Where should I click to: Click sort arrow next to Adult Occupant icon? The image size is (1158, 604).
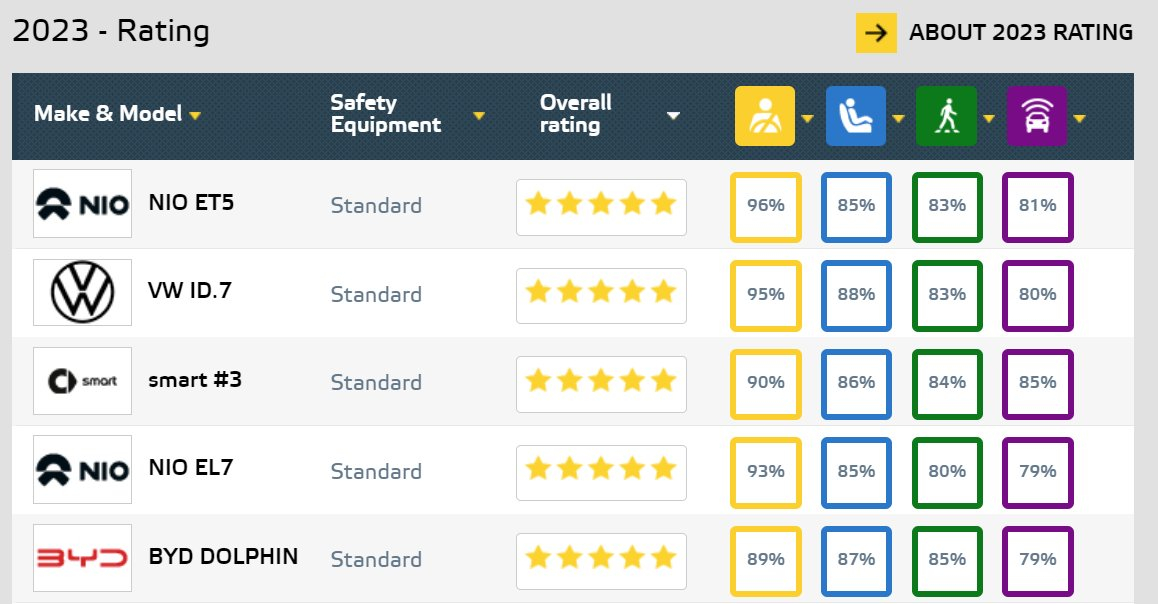coord(807,118)
